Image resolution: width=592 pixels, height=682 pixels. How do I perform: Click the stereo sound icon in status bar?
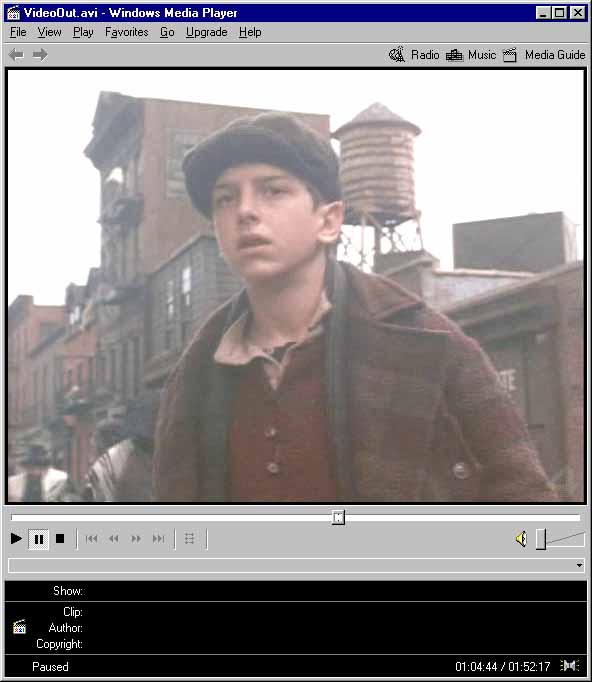(x=569, y=665)
